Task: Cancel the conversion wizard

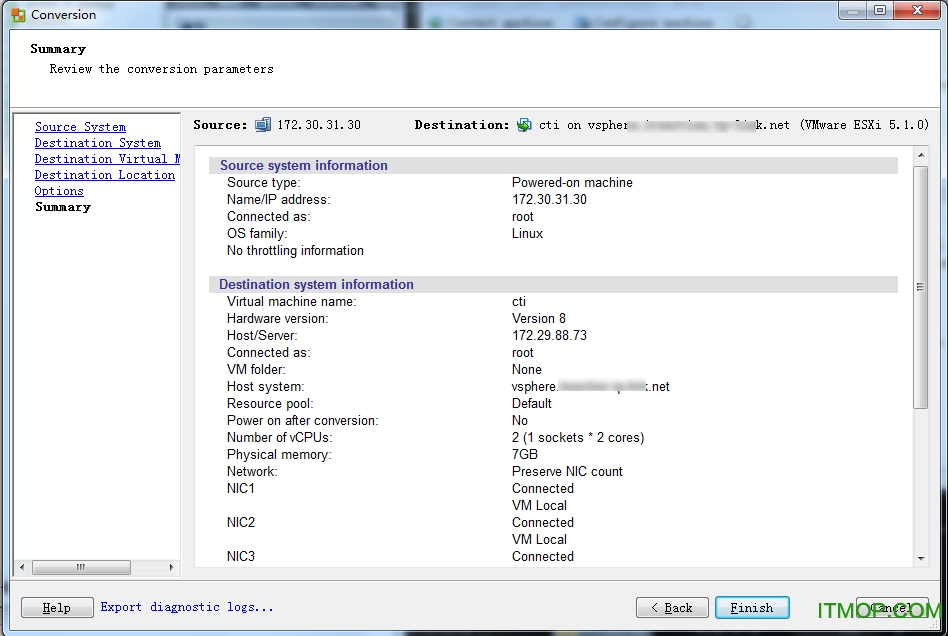Action: pyautogui.click(x=892, y=608)
